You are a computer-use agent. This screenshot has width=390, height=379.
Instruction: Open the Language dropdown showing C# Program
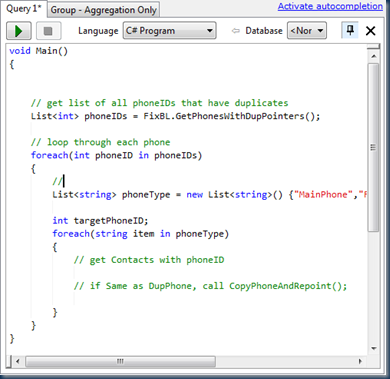point(170,31)
